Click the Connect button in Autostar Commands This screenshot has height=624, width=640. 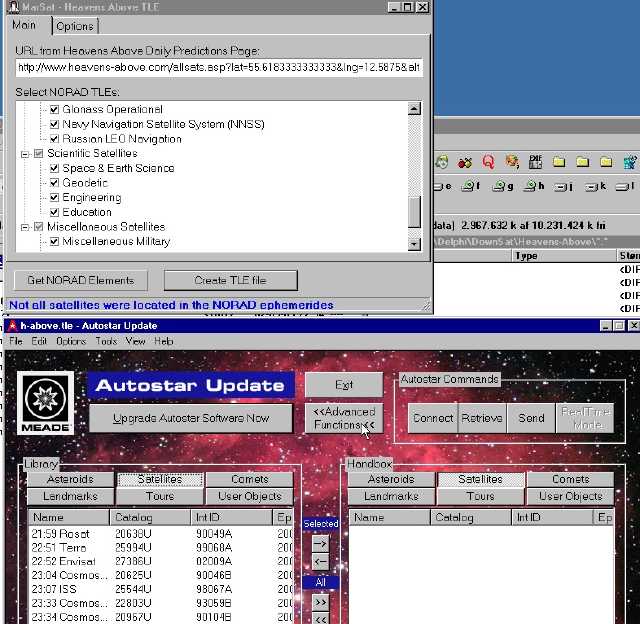[x=433, y=418]
